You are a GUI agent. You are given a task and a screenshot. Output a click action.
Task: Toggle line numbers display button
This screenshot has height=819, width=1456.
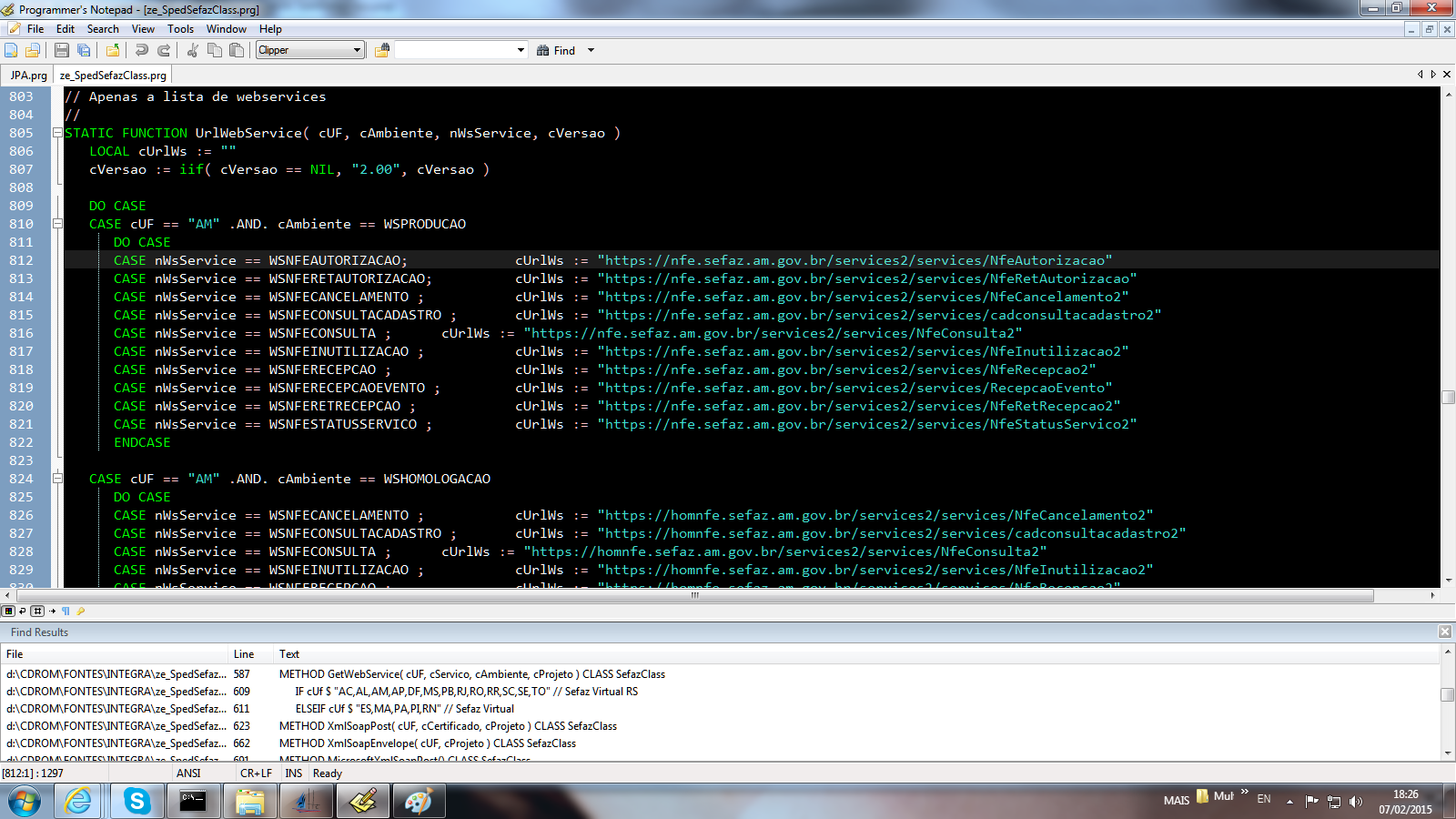tap(37, 611)
